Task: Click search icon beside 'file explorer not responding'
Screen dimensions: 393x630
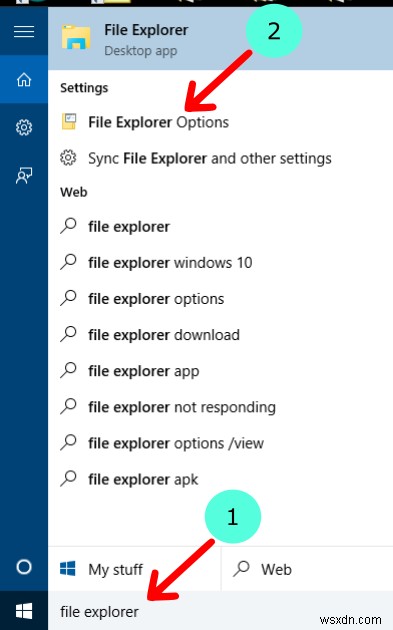Action: [x=68, y=406]
